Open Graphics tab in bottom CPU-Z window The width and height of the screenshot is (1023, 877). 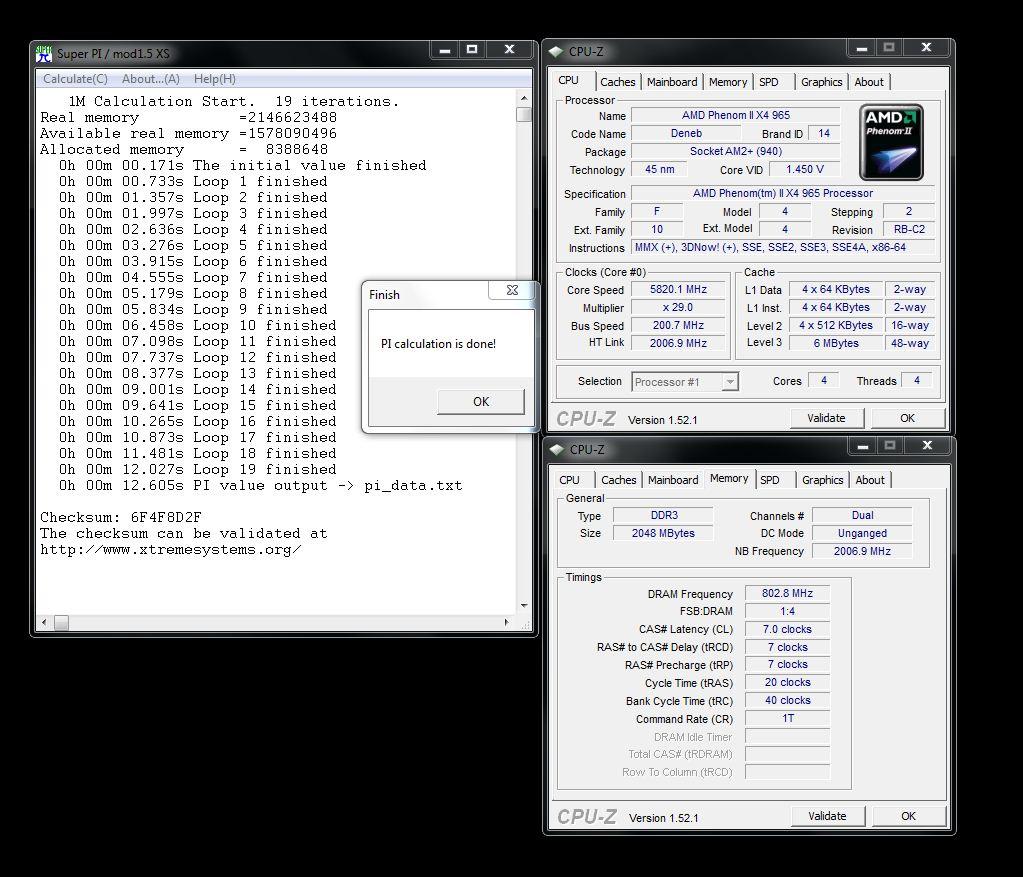click(823, 480)
